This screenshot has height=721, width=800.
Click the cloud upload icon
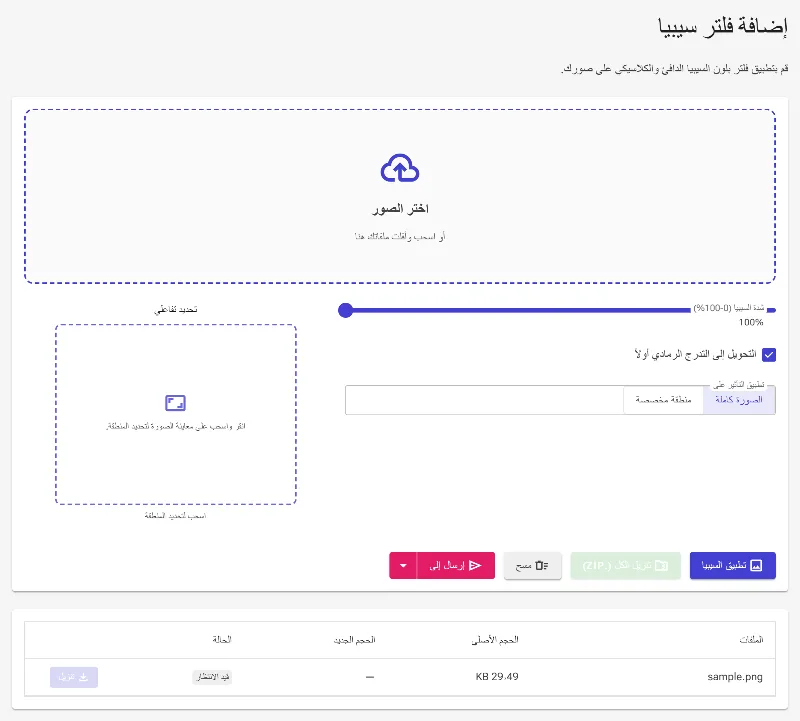[400, 168]
